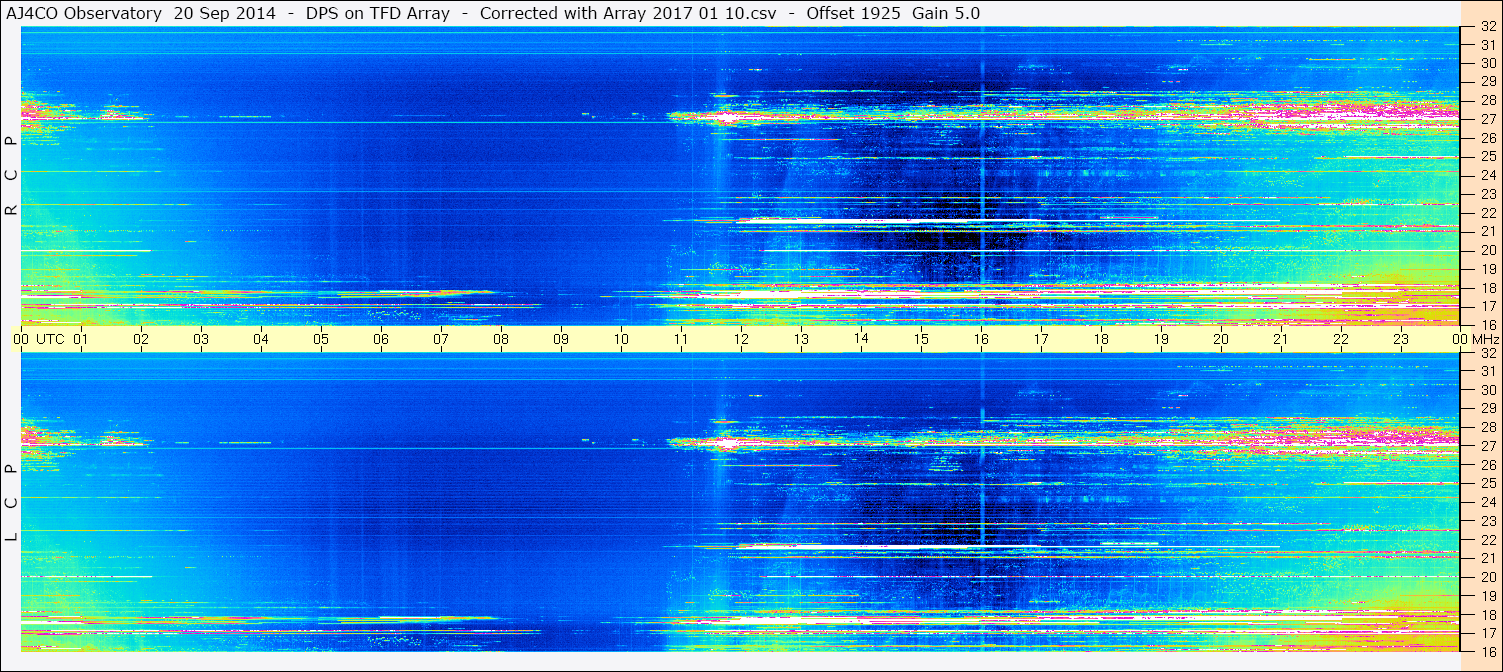Click the 'R C P' polarization label
Viewport: 1503px width, 672px height.
click(x=12, y=176)
